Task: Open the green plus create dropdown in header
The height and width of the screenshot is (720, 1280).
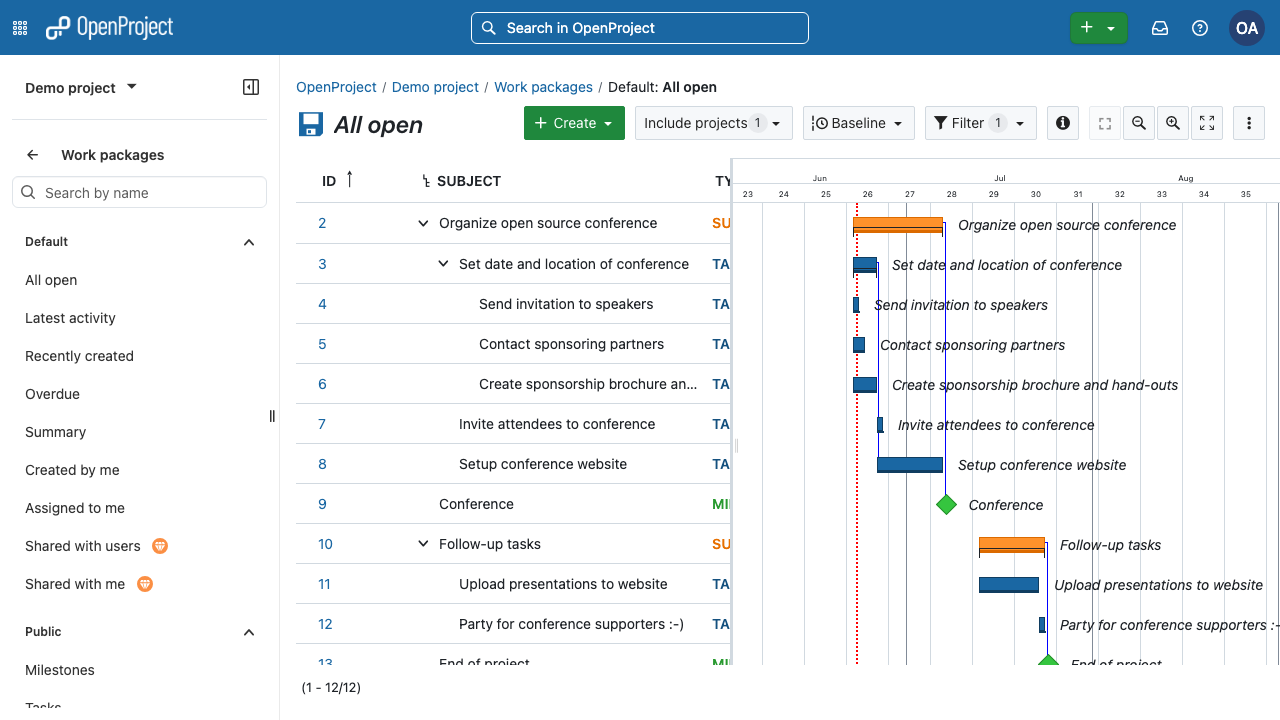Action: (1098, 28)
